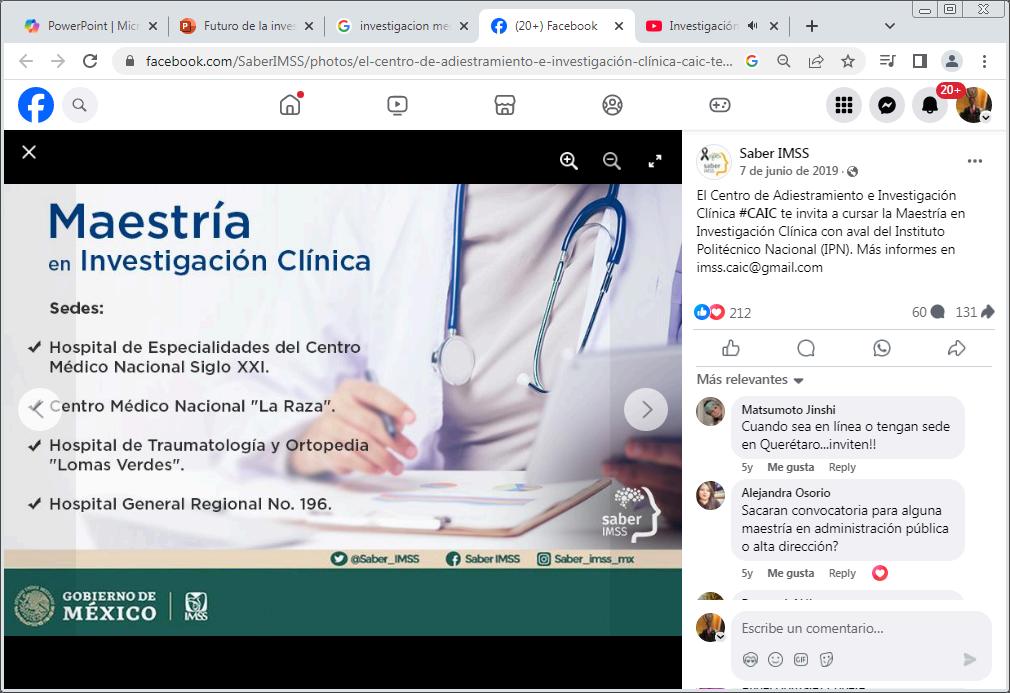Open the GIF picker in comment box

pos(801,660)
